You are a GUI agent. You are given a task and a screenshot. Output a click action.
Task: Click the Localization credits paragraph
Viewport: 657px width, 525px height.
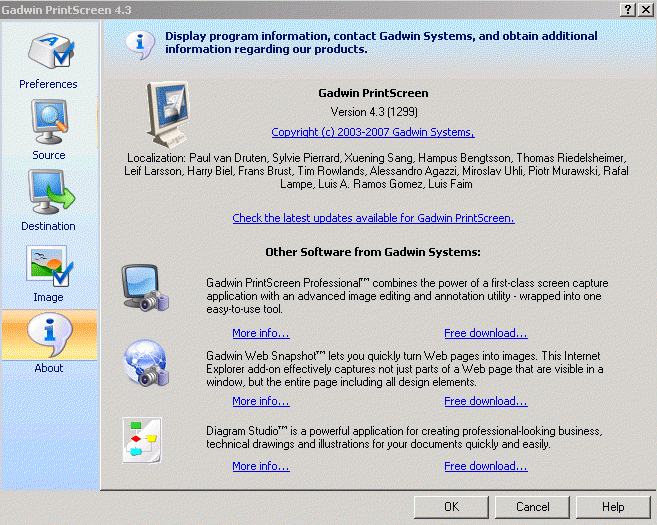[376, 171]
